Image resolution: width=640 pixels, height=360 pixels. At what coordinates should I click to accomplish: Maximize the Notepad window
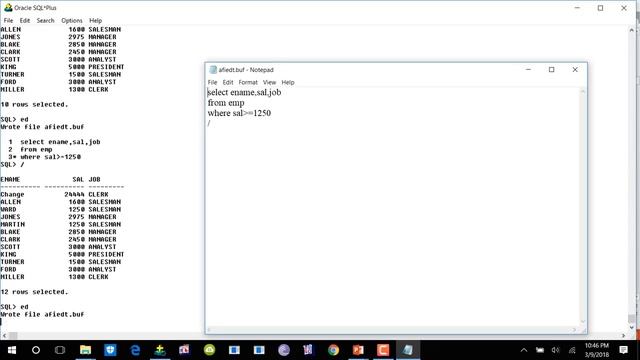tap(551, 70)
